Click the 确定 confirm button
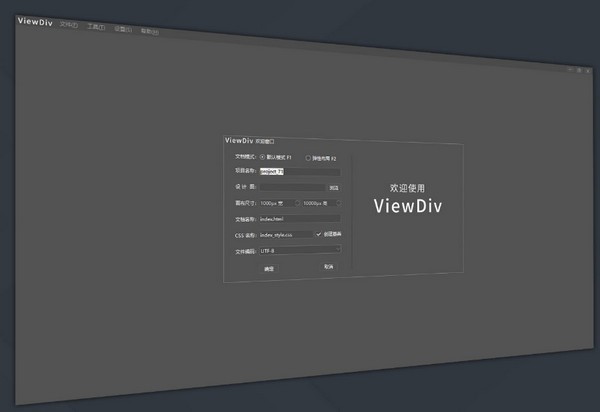600x412 pixels. [269, 269]
